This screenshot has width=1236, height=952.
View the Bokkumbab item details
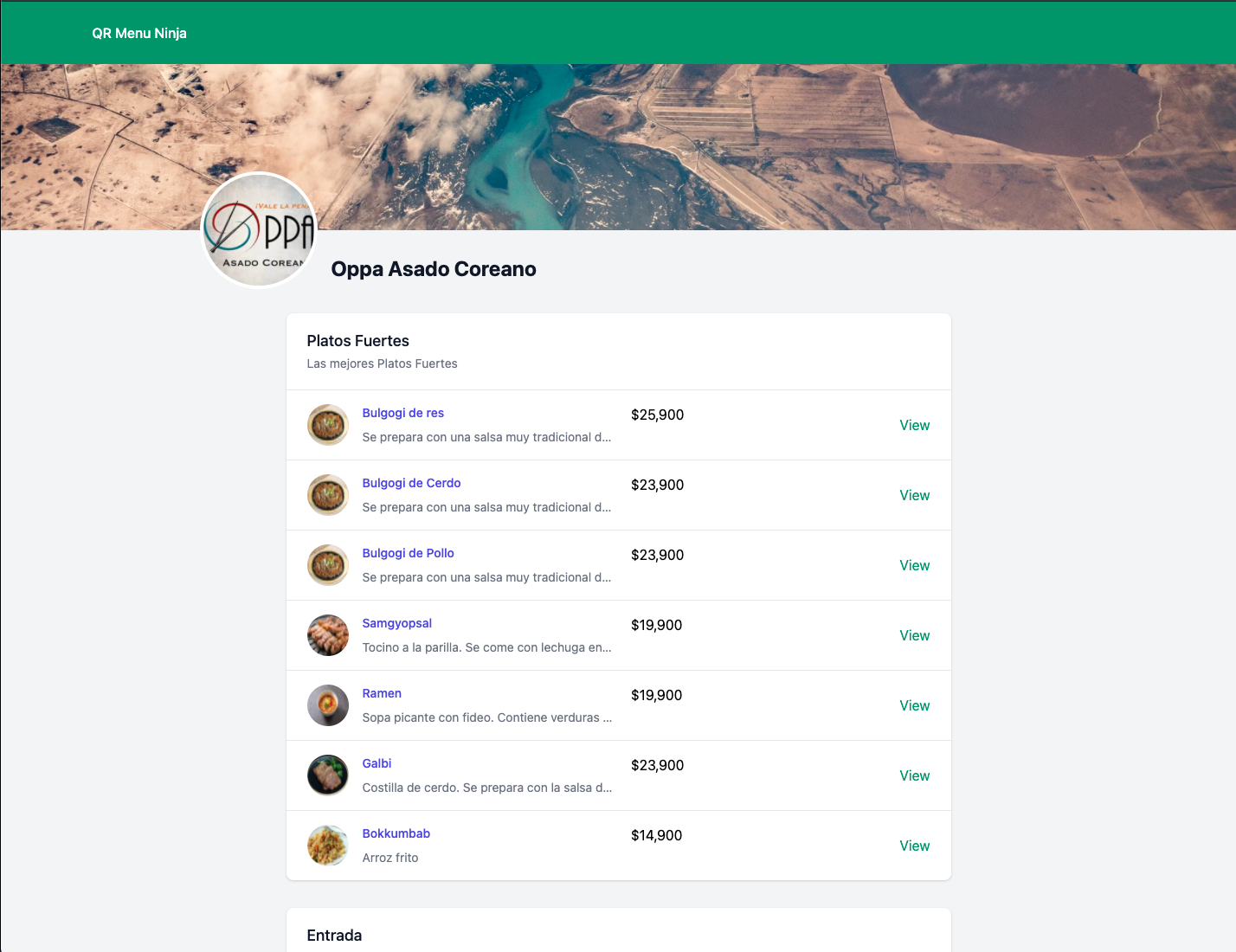pyautogui.click(x=914, y=846)
